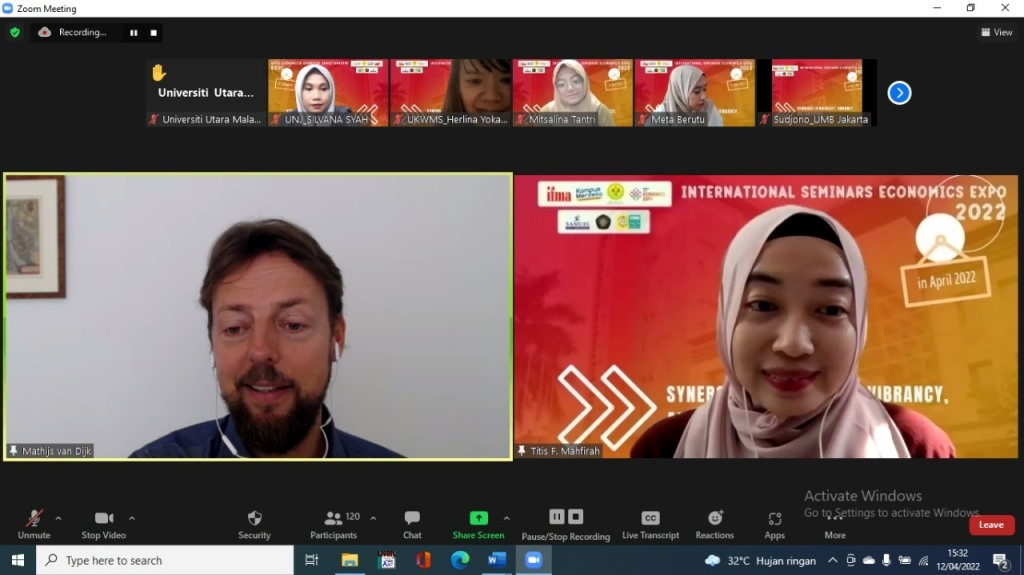Open the weather widget showing 32°C

[760, 561]
